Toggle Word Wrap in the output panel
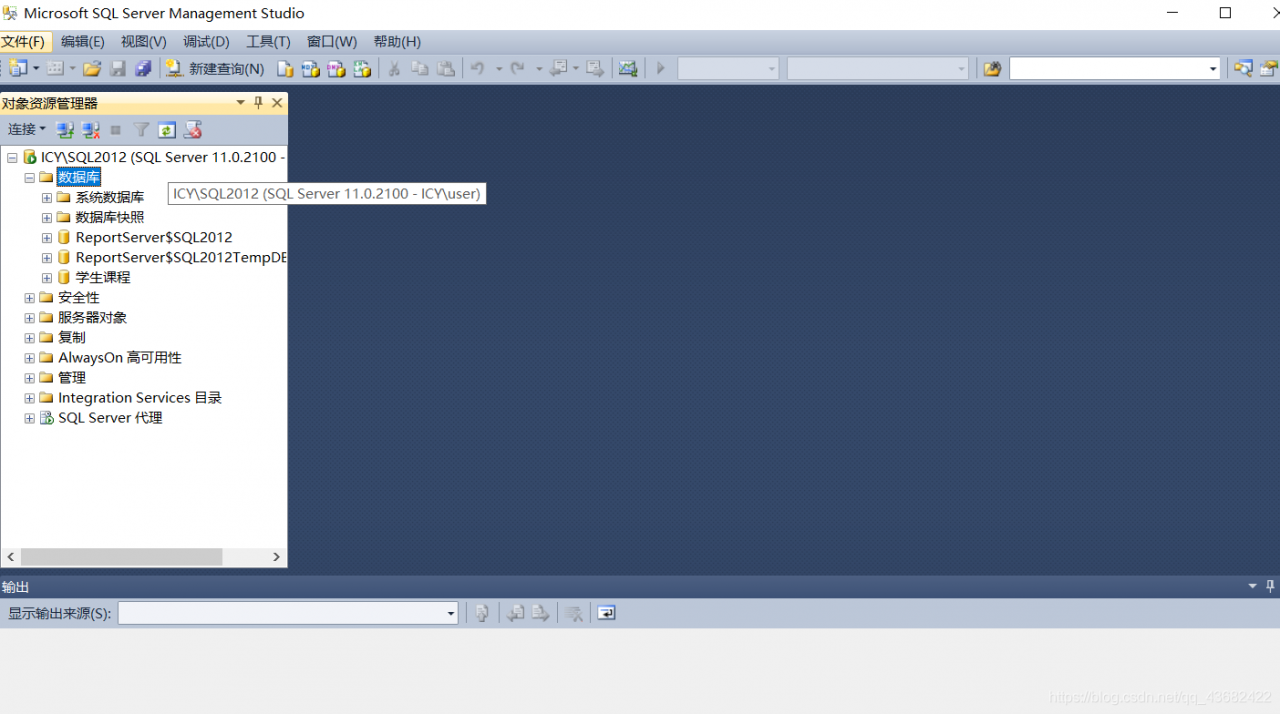 click(606, 613)
